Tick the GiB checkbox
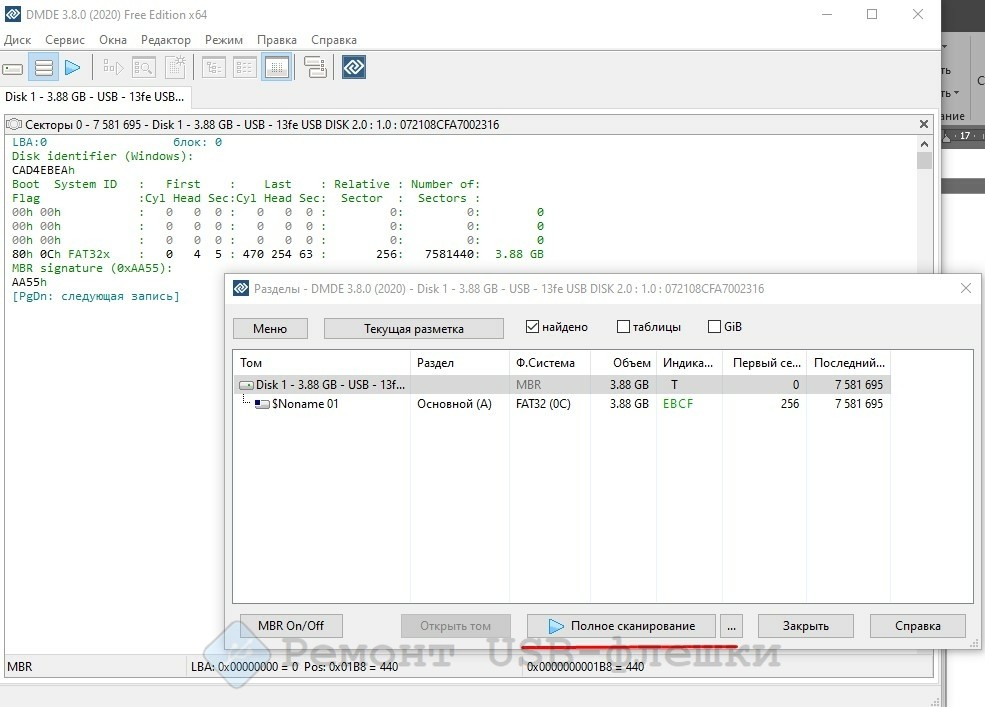 coord(714,327)
